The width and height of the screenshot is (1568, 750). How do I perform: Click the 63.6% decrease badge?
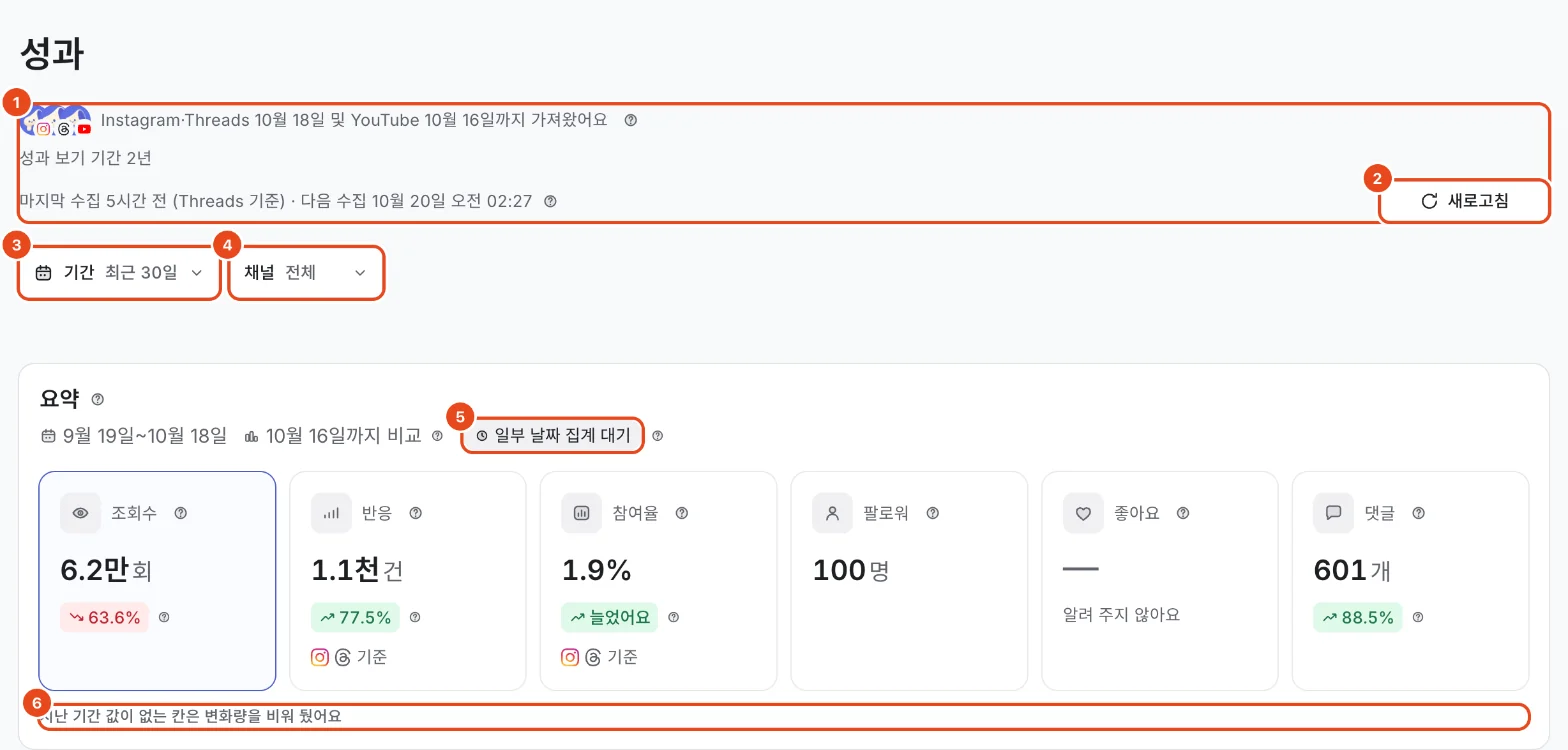[105, 617]
